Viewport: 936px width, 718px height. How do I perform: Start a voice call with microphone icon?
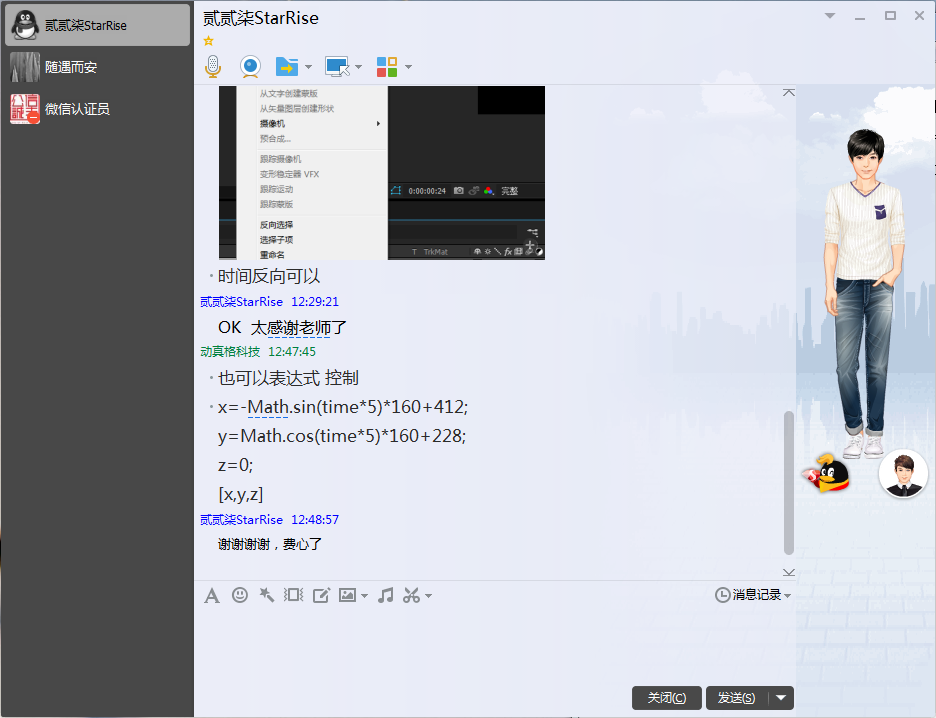tap(213, 66)
